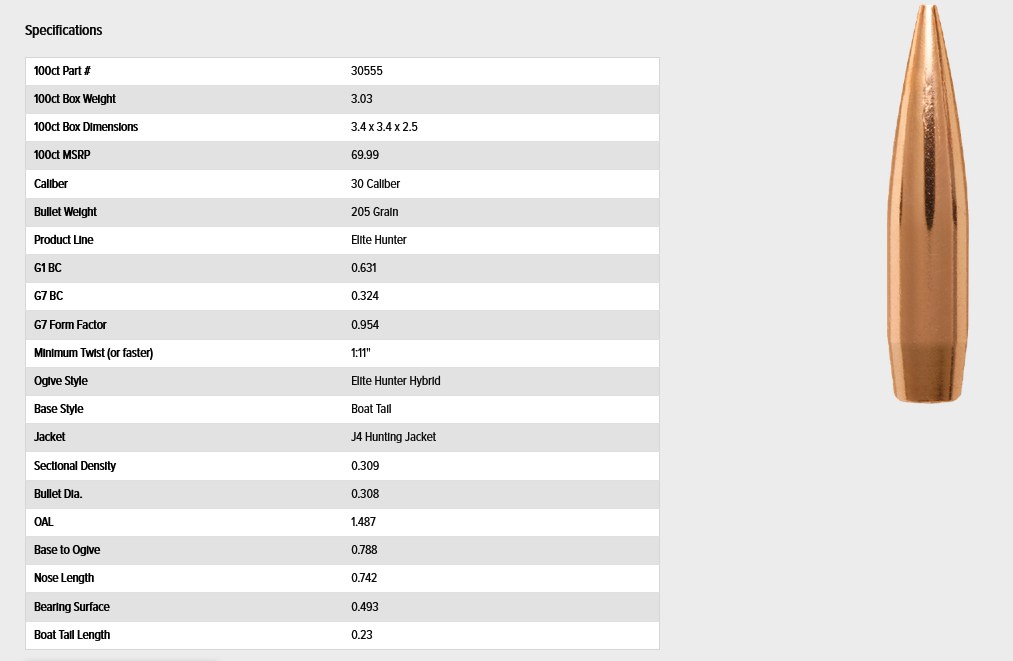Click the 100ct Box Weight row label

(x=74, y=99)
